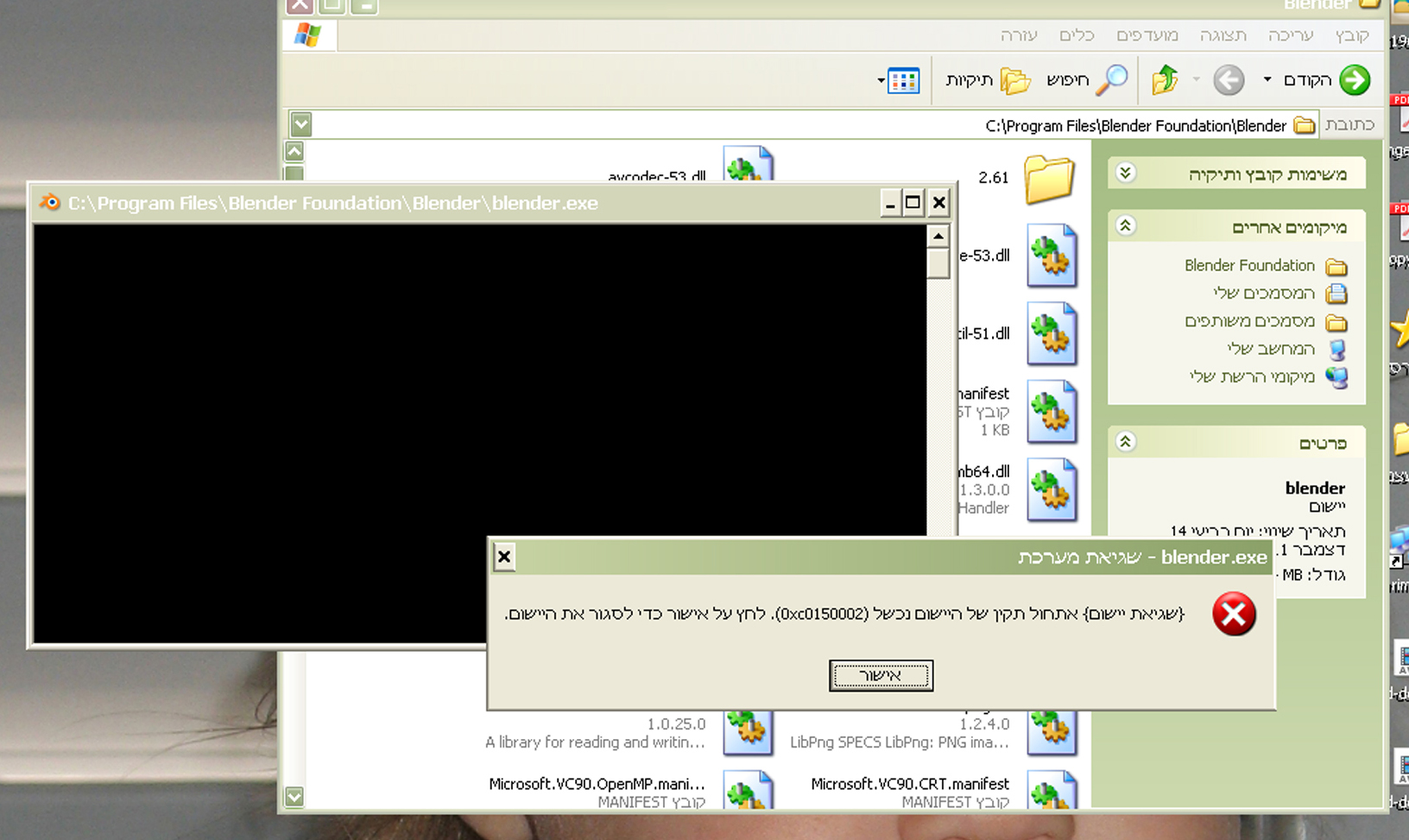Click the Windows flag logo in Explorer
The width and height of the screenshot is (1409, 840).
(x=308, y=35)
